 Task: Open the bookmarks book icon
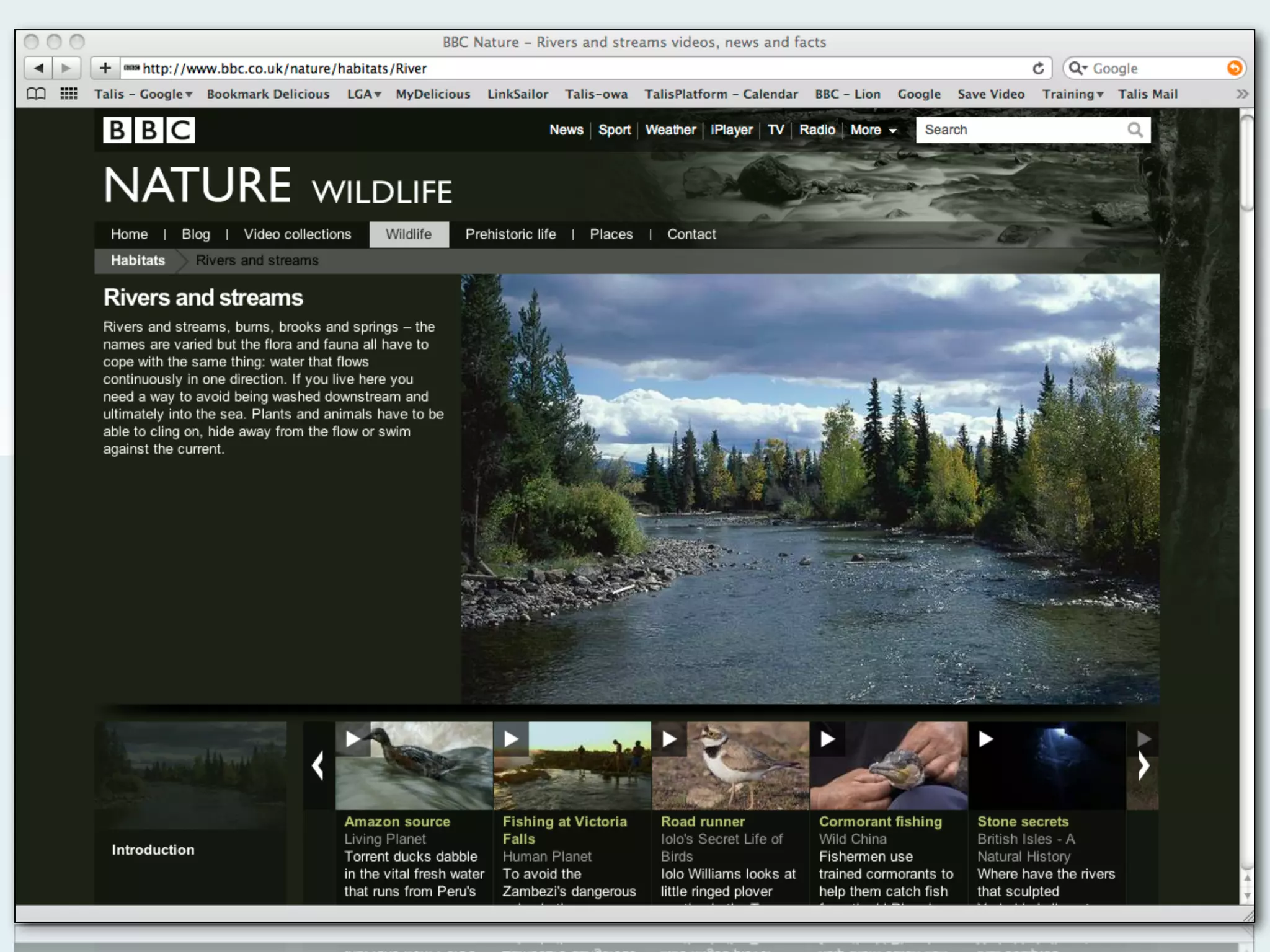(36, 94)
